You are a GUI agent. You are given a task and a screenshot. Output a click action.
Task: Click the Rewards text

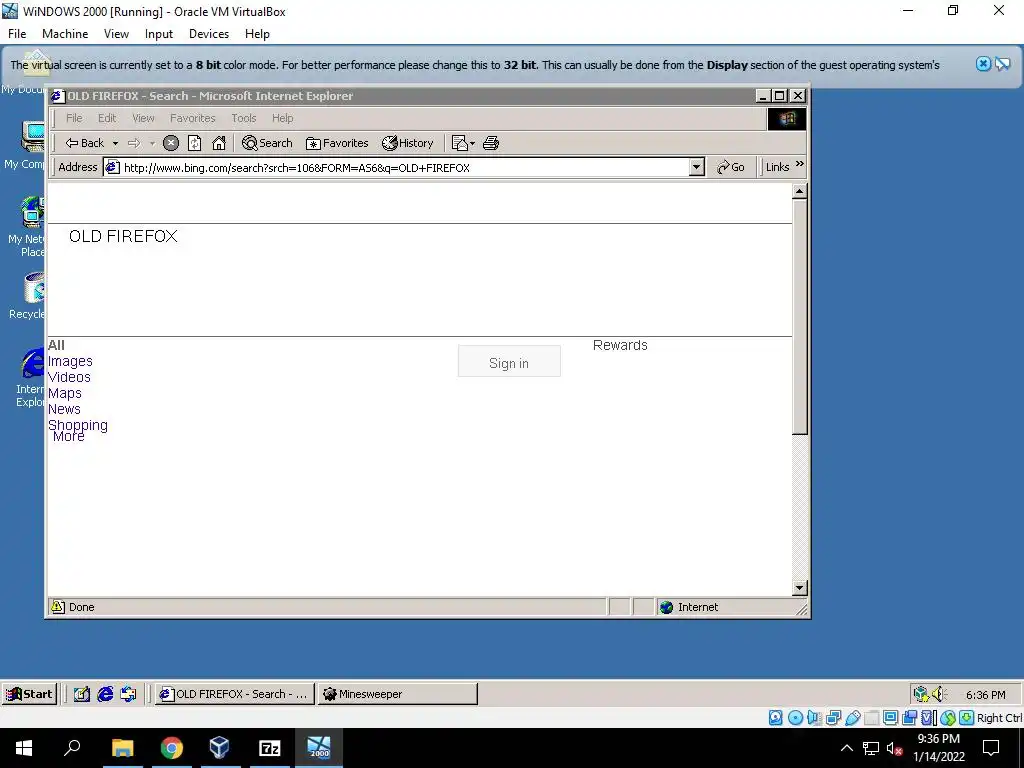620,345
